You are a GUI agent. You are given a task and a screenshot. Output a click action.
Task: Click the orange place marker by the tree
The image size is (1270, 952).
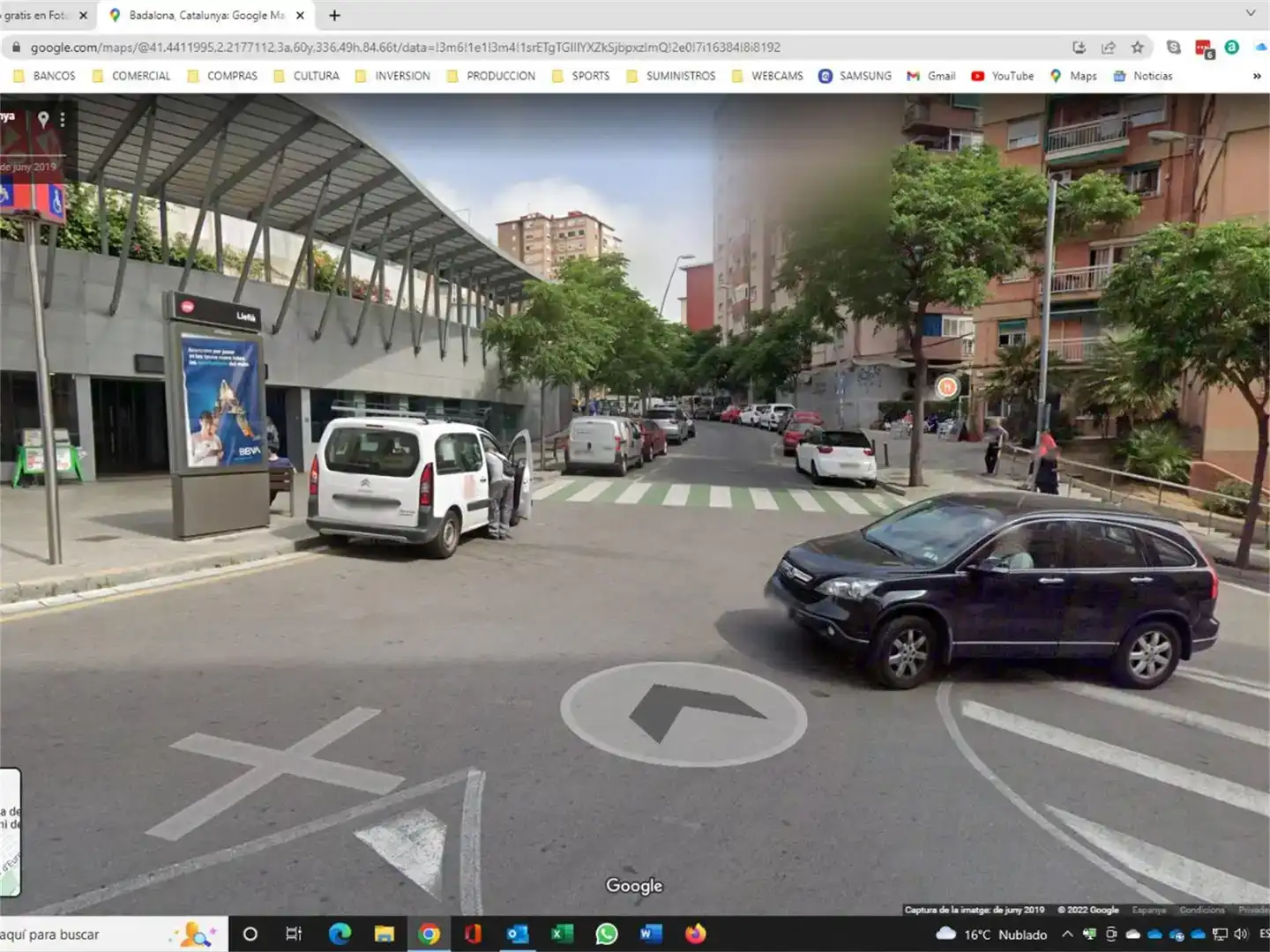tap(947, 386)
